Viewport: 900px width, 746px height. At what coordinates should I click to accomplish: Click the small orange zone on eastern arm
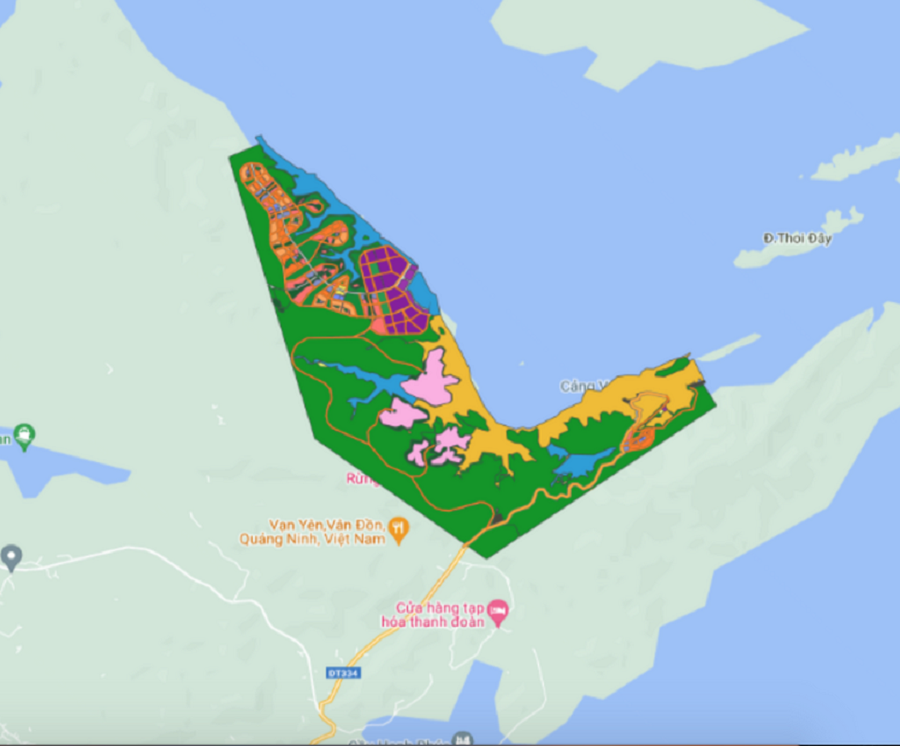click(x=638, y=438)
